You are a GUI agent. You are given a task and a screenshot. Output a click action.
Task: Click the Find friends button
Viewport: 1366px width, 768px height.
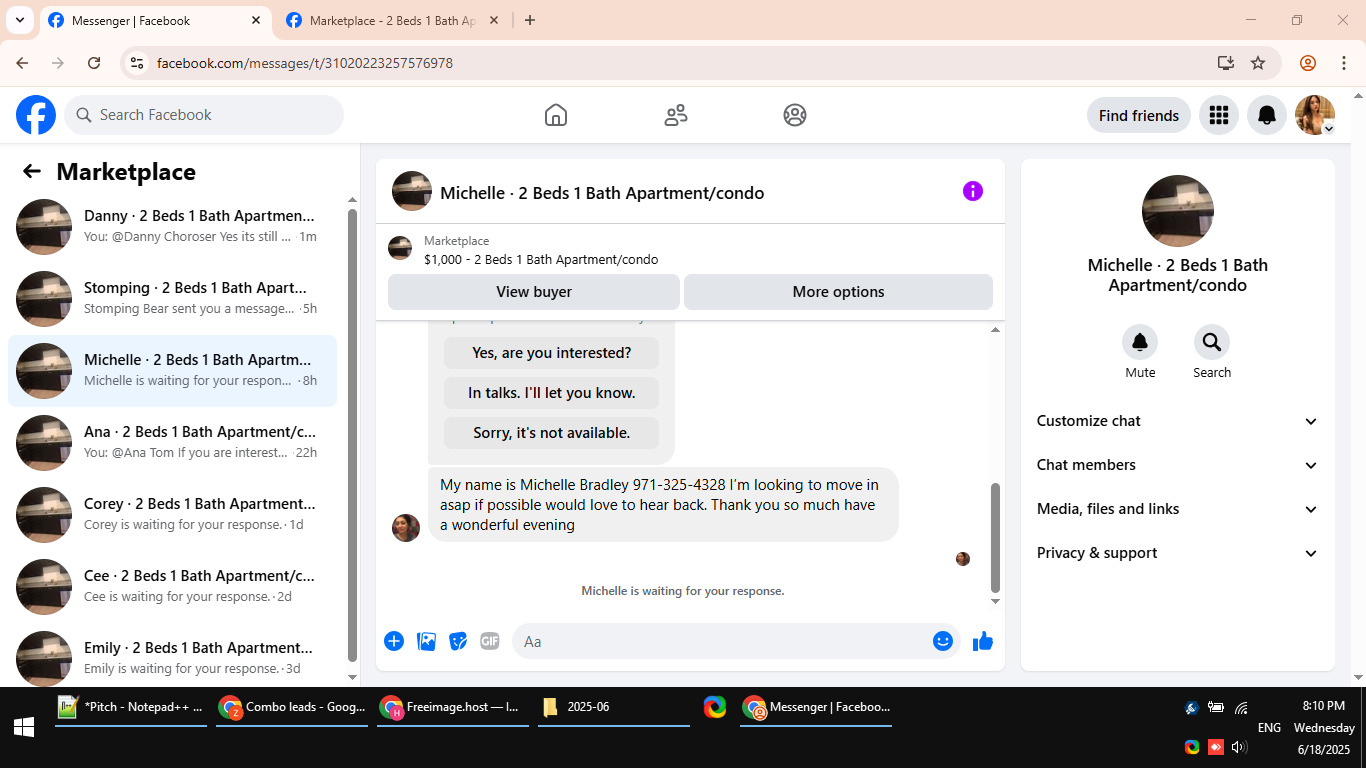coord(1139,115)
